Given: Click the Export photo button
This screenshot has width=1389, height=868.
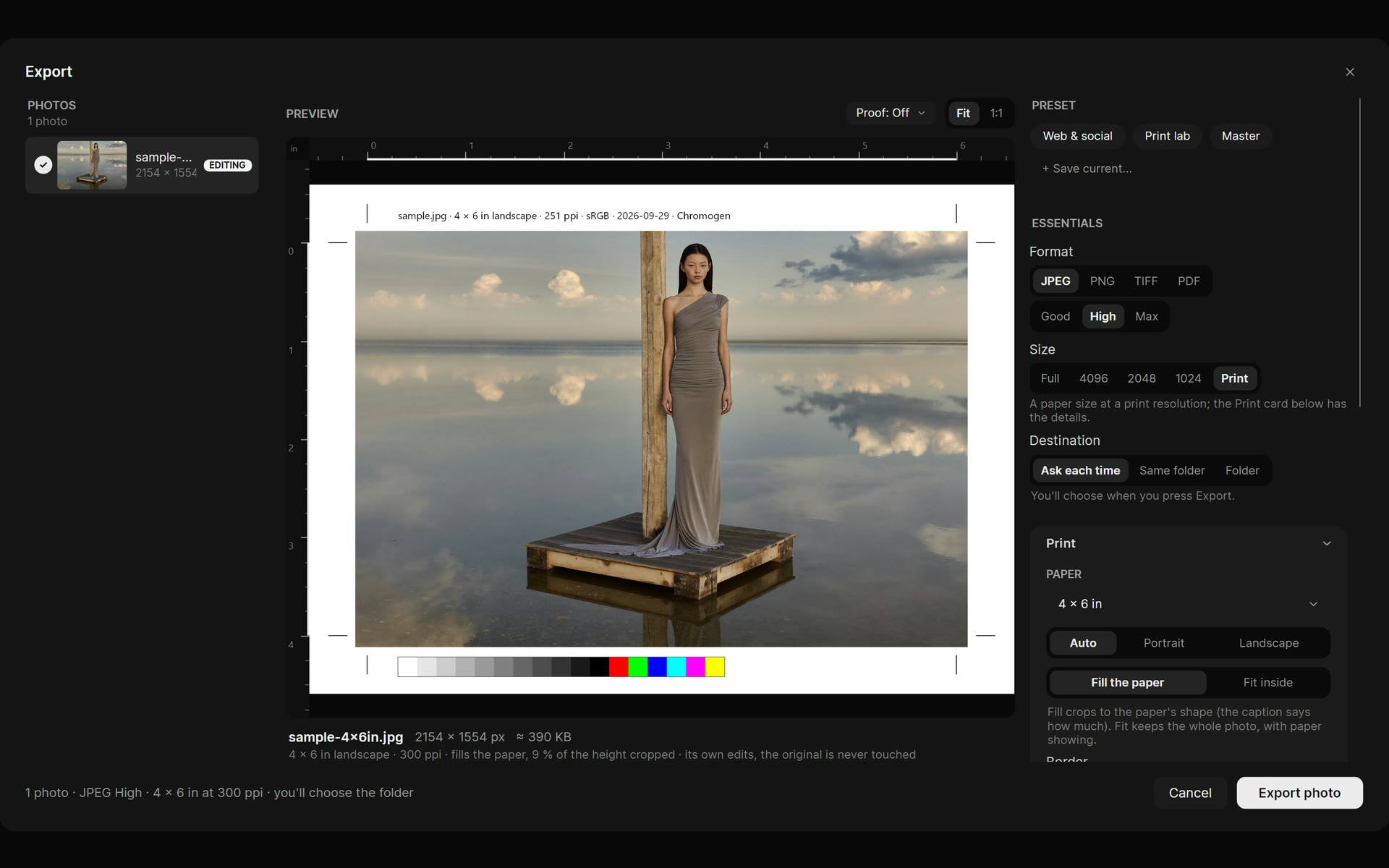Looking at the screenshot, I should tap(1299, 793).
